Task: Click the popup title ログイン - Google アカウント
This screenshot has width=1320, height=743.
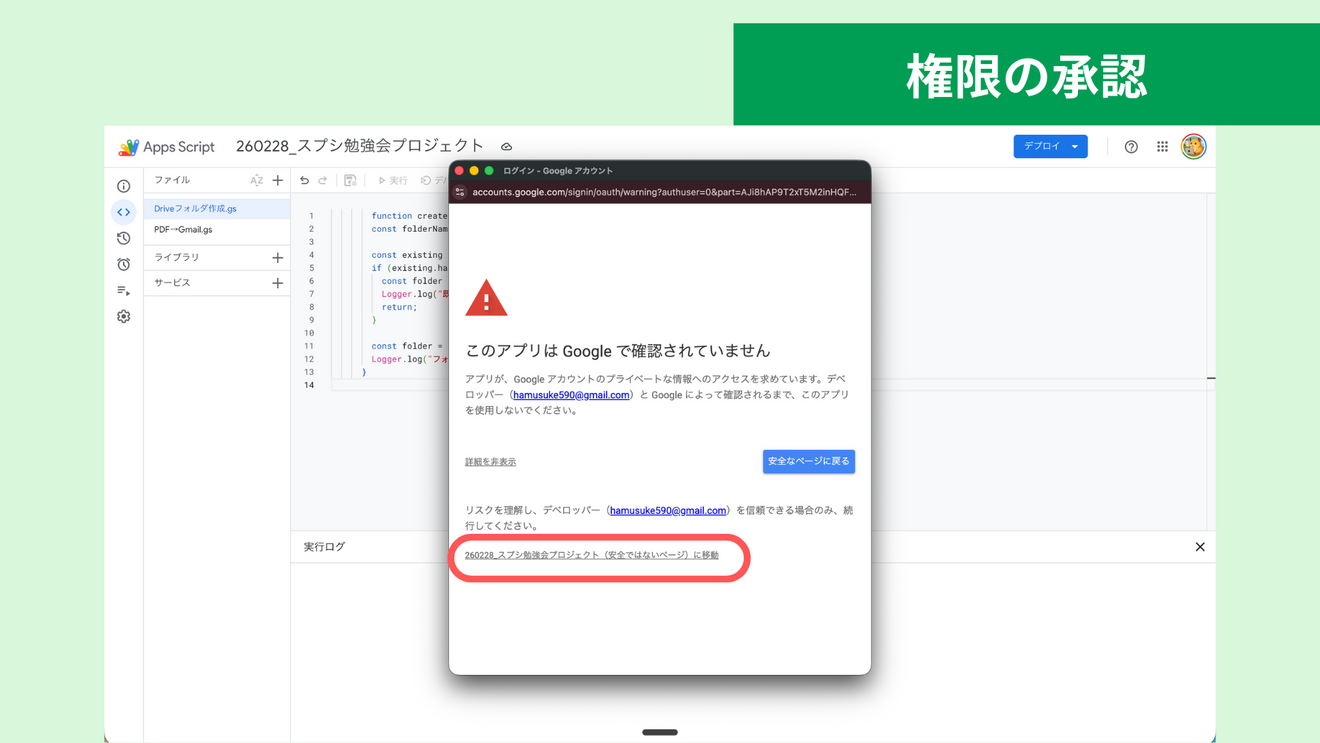Action: [558, 171]
